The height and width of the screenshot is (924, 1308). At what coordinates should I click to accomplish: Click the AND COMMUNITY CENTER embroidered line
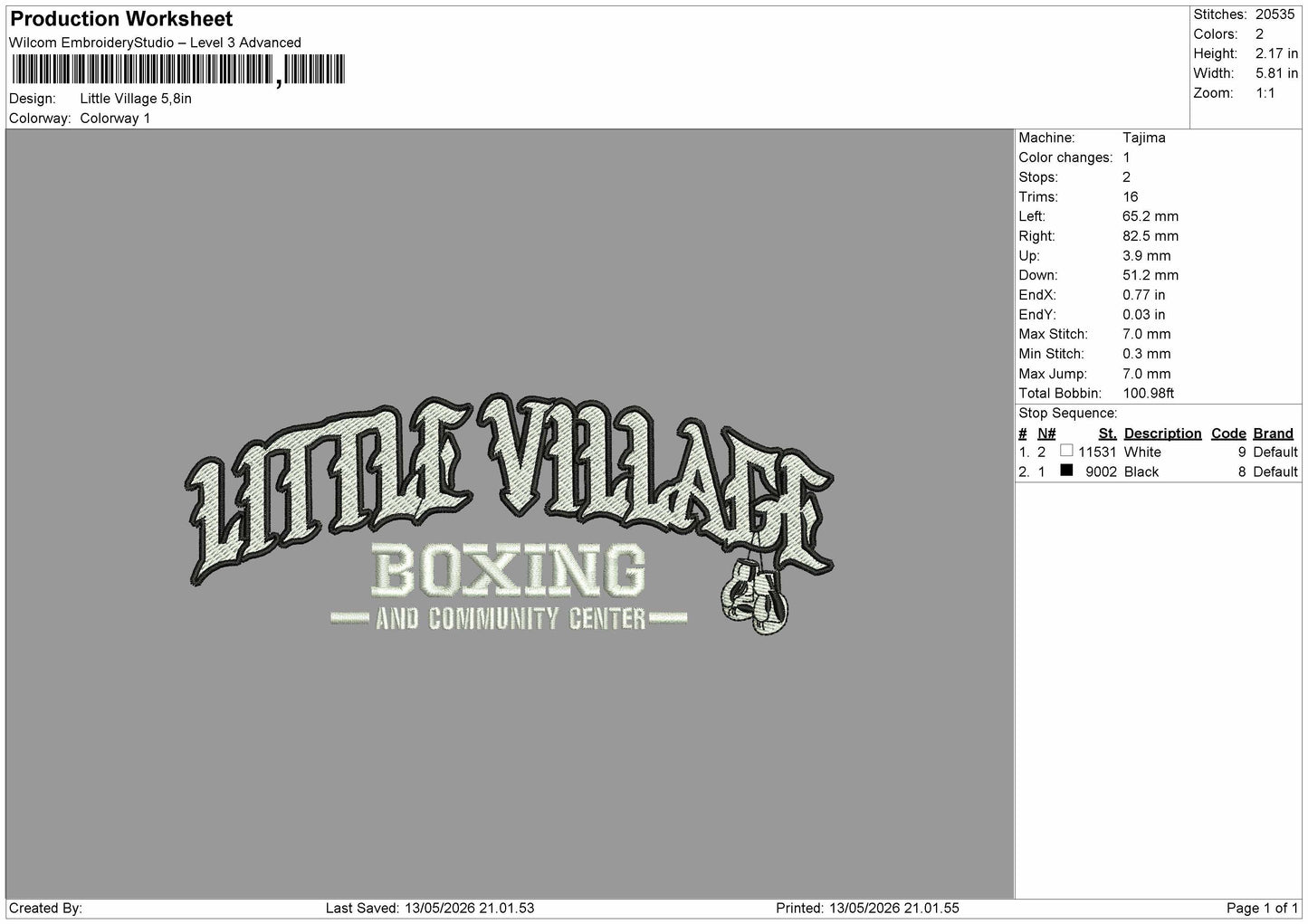[510, 619]
